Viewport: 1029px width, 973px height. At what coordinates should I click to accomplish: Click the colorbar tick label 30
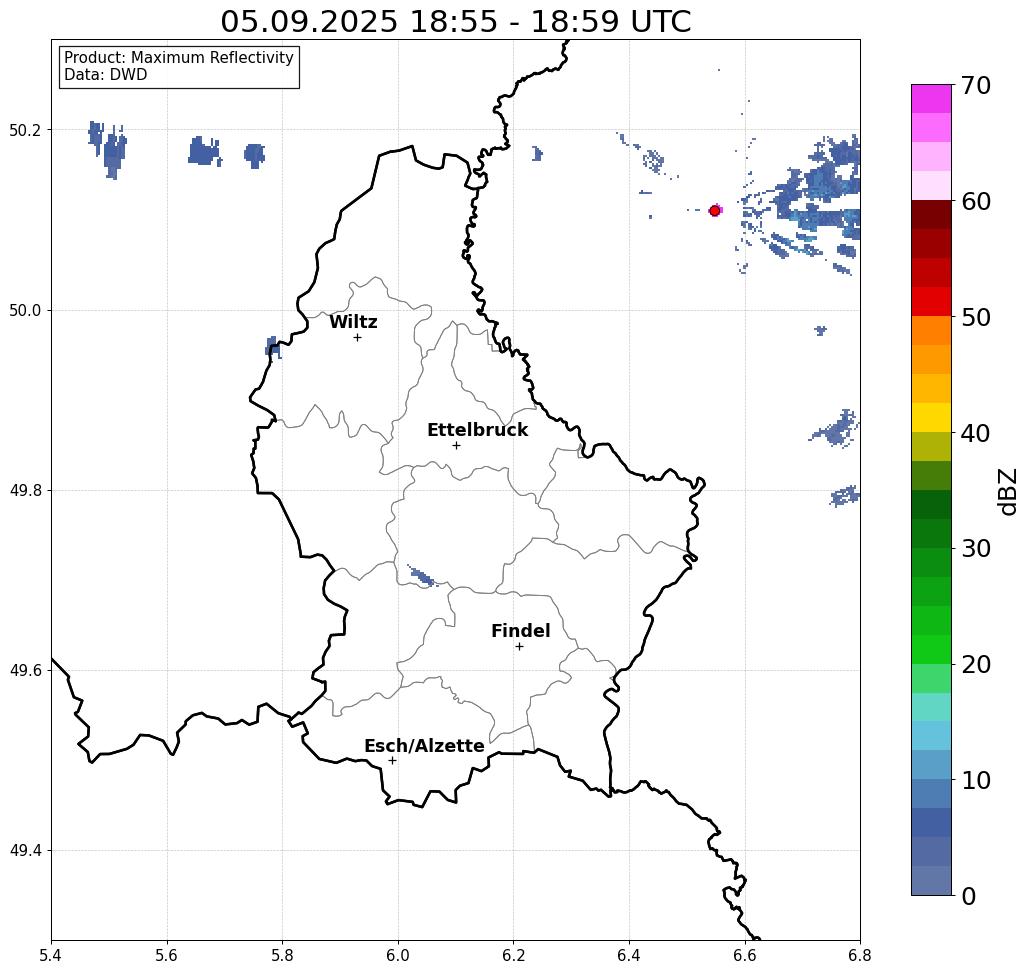(x=976, y=548)
